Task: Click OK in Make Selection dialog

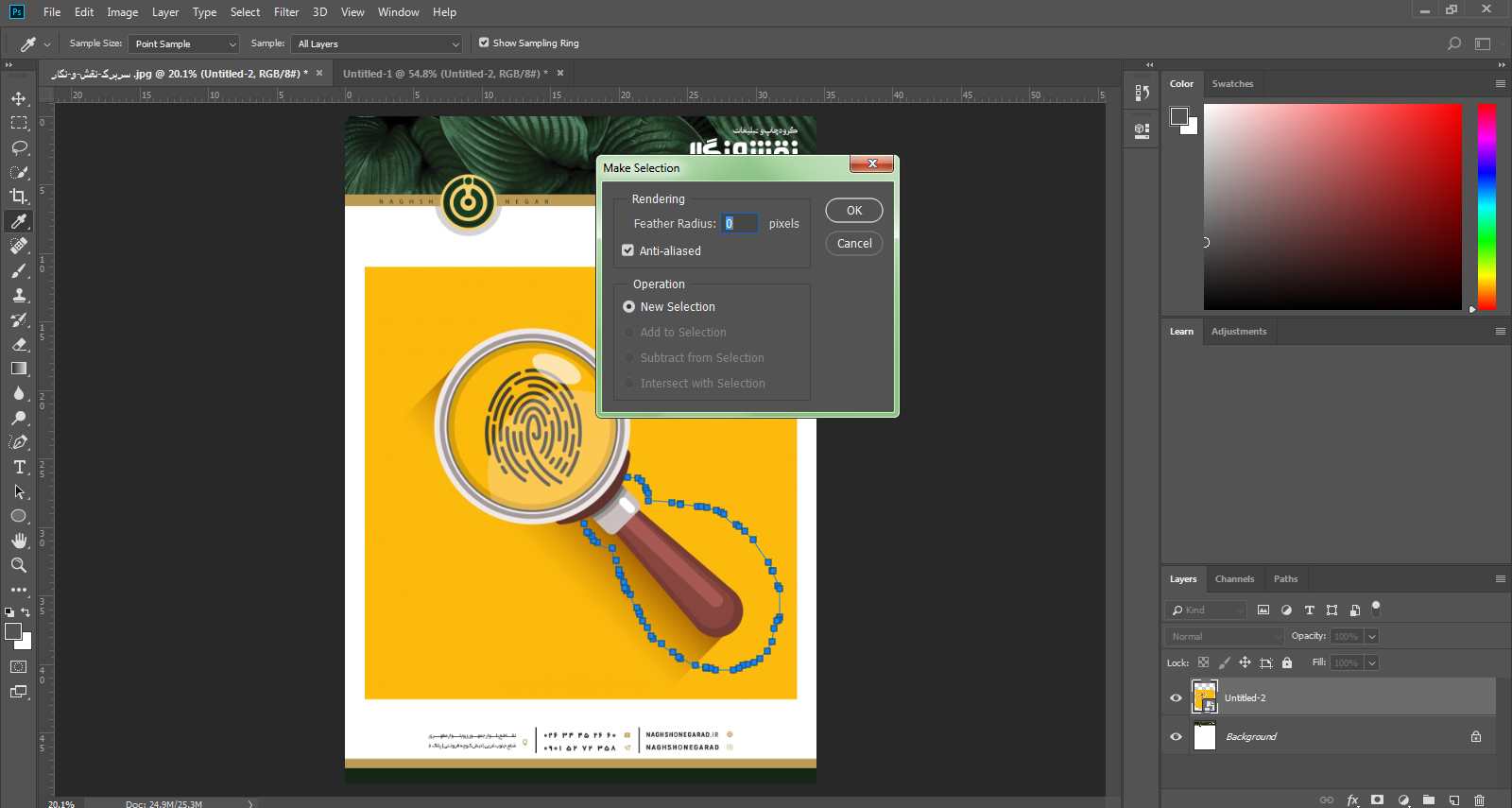Action: 853,211
